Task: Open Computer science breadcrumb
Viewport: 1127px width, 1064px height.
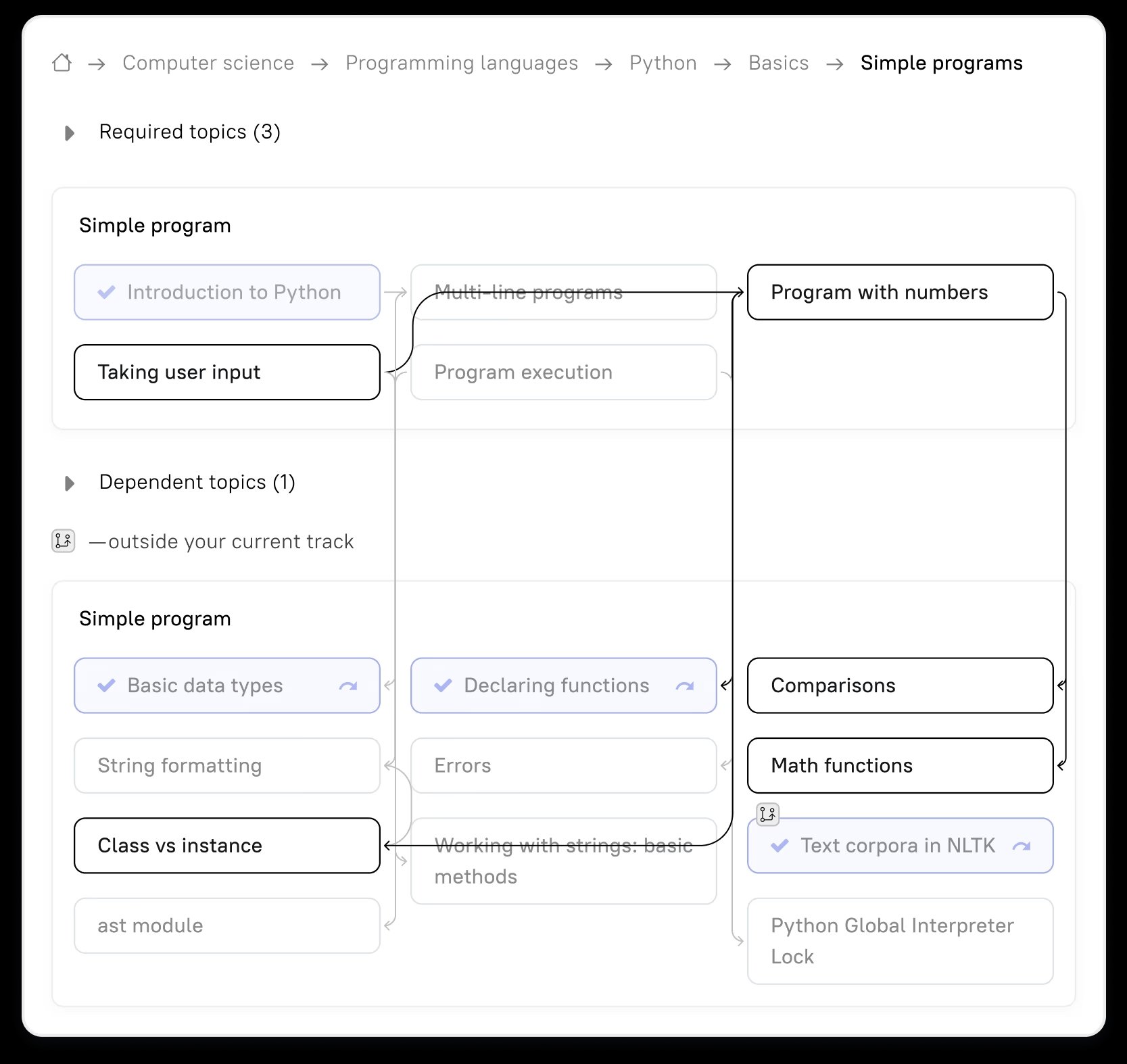Action: (208, 63)
